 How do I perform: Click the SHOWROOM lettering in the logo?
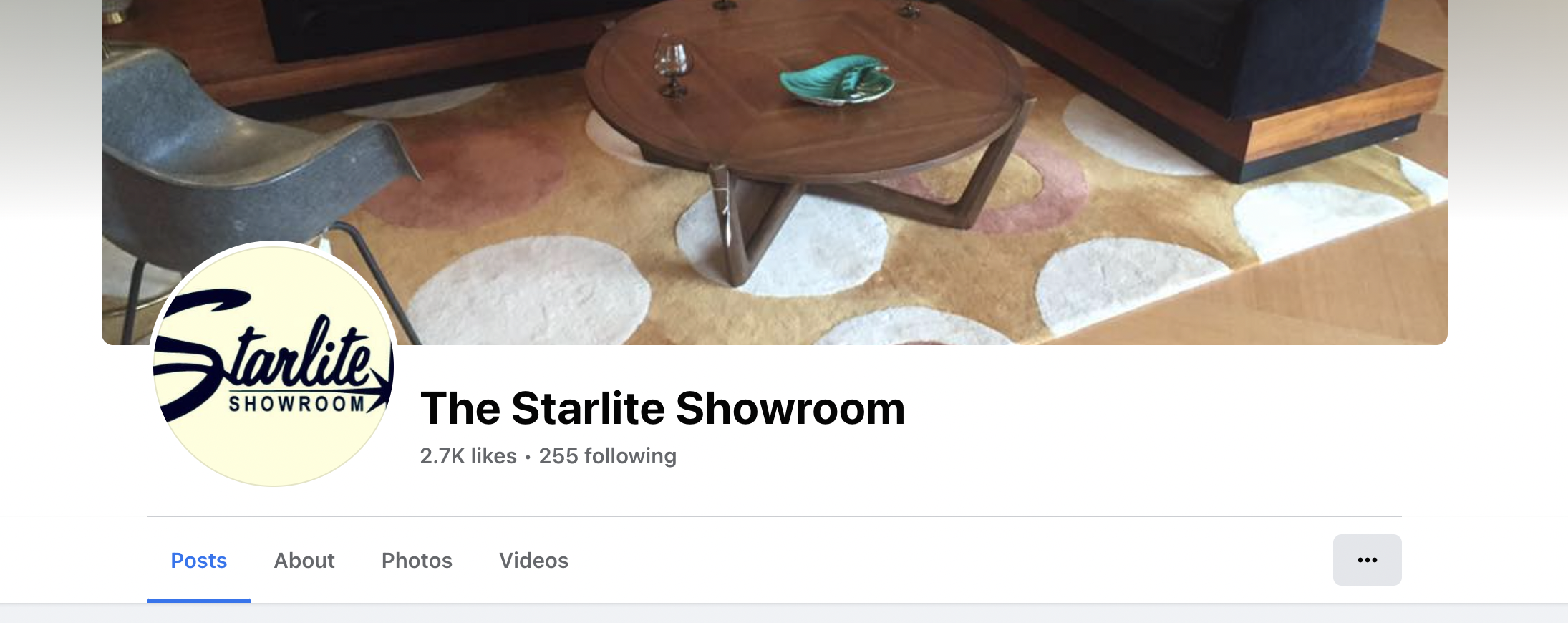[x=297, y=404]
